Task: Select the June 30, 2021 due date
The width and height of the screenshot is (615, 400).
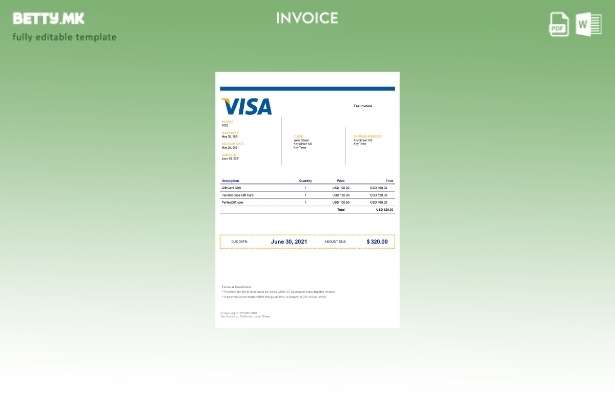Action: tap(289, 242)
